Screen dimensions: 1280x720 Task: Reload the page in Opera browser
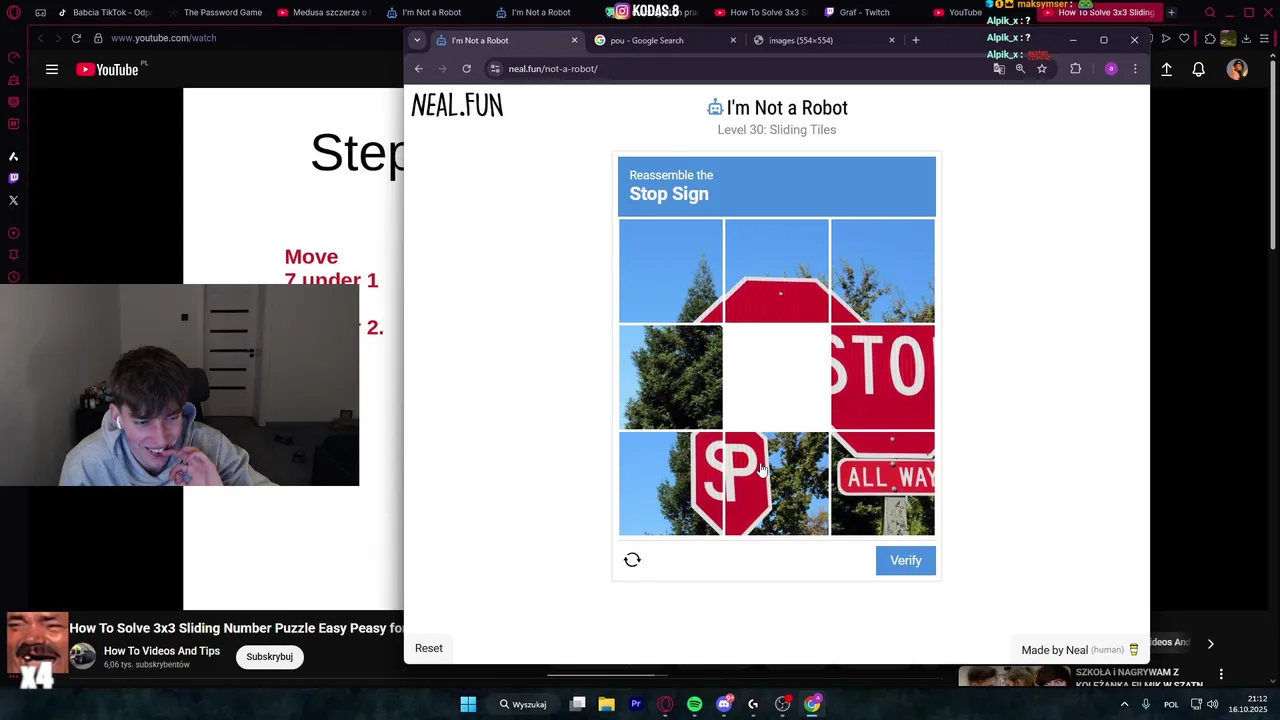coord(76,38)
